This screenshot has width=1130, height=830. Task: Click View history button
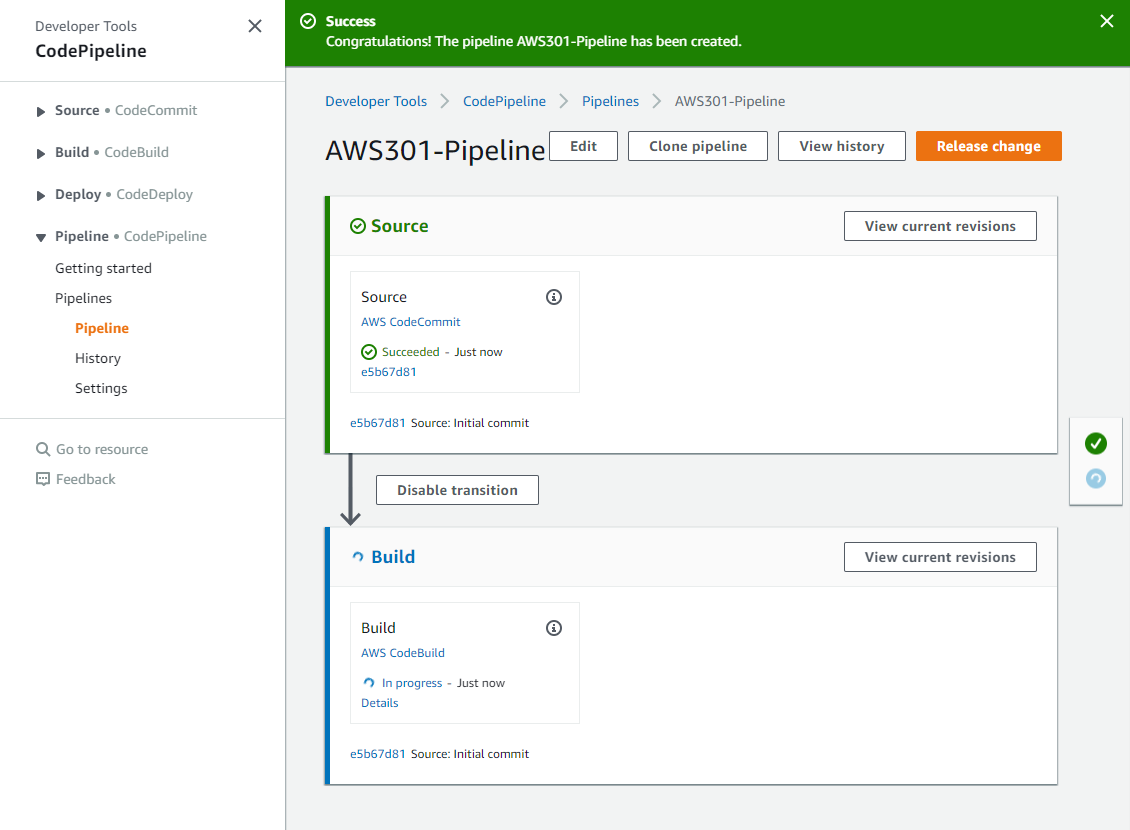841,146
